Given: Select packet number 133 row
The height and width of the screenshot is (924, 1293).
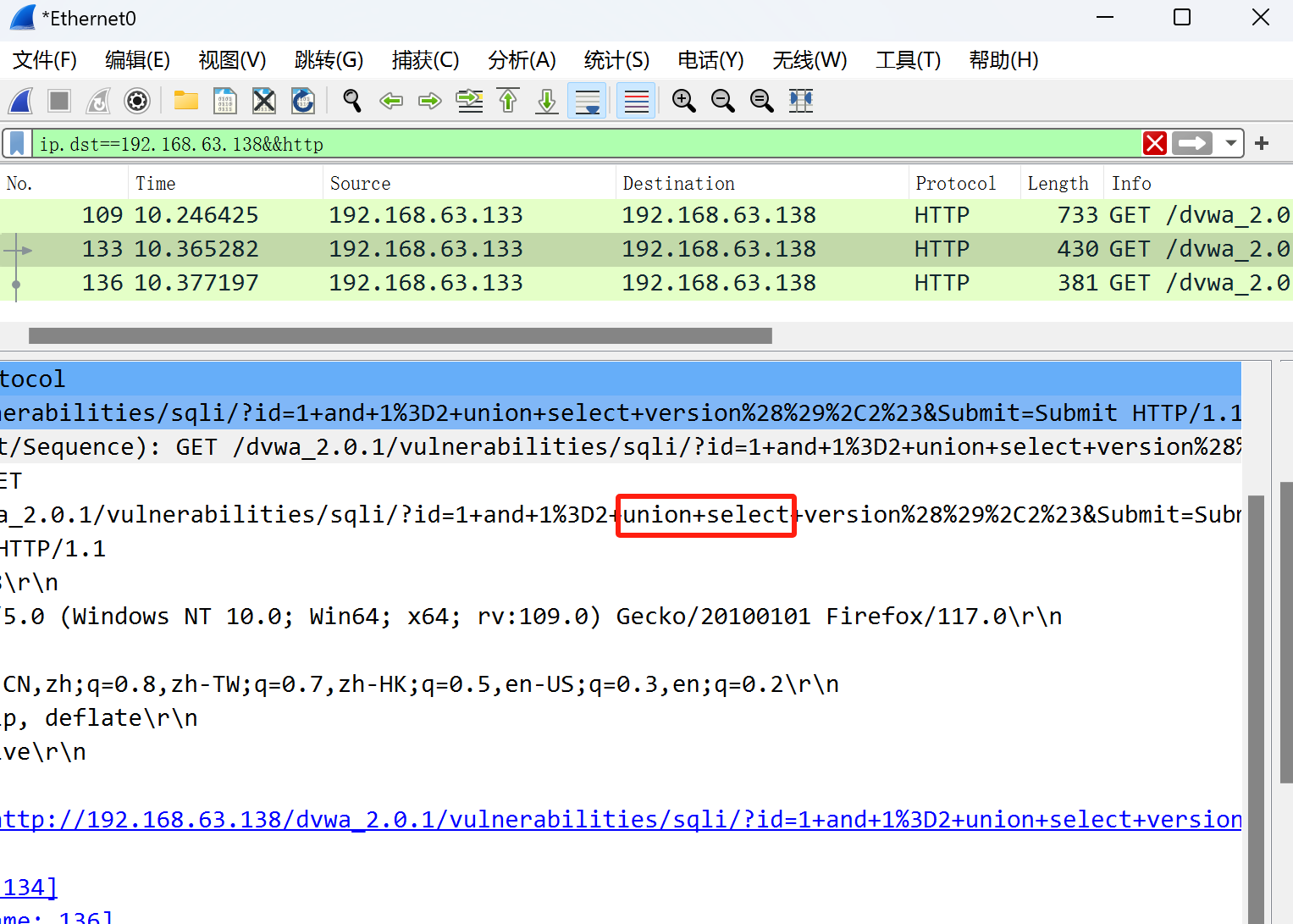Looking at the screenshot, I should coord(646,249).
